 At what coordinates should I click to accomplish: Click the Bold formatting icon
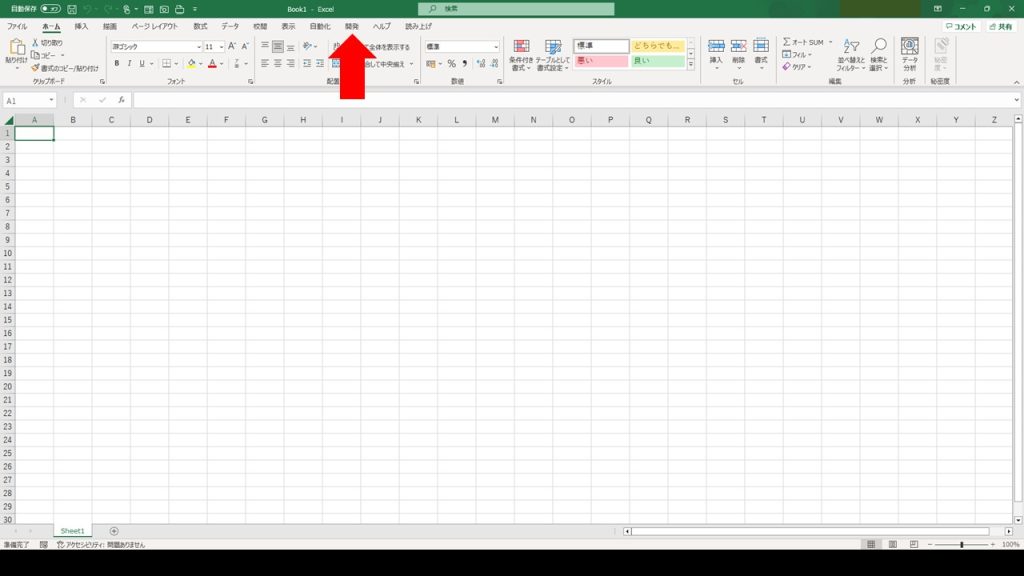(116, 63)
